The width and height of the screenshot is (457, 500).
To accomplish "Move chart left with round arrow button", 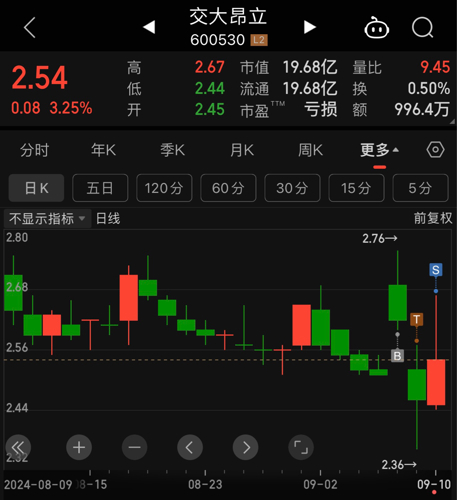I will pos(190,447).
